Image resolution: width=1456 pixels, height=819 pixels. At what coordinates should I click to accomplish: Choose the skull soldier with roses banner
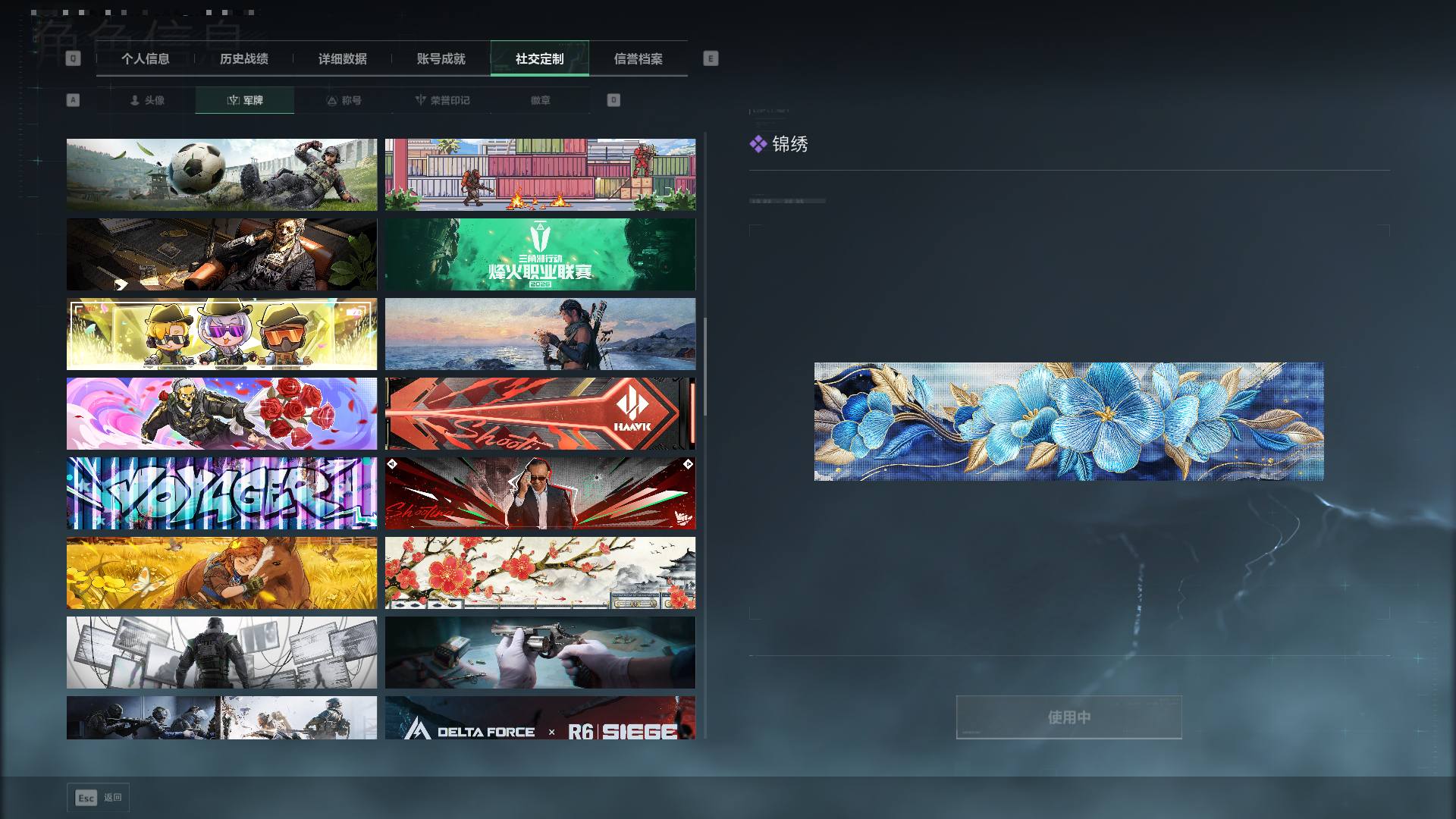[x=221, y=414]
